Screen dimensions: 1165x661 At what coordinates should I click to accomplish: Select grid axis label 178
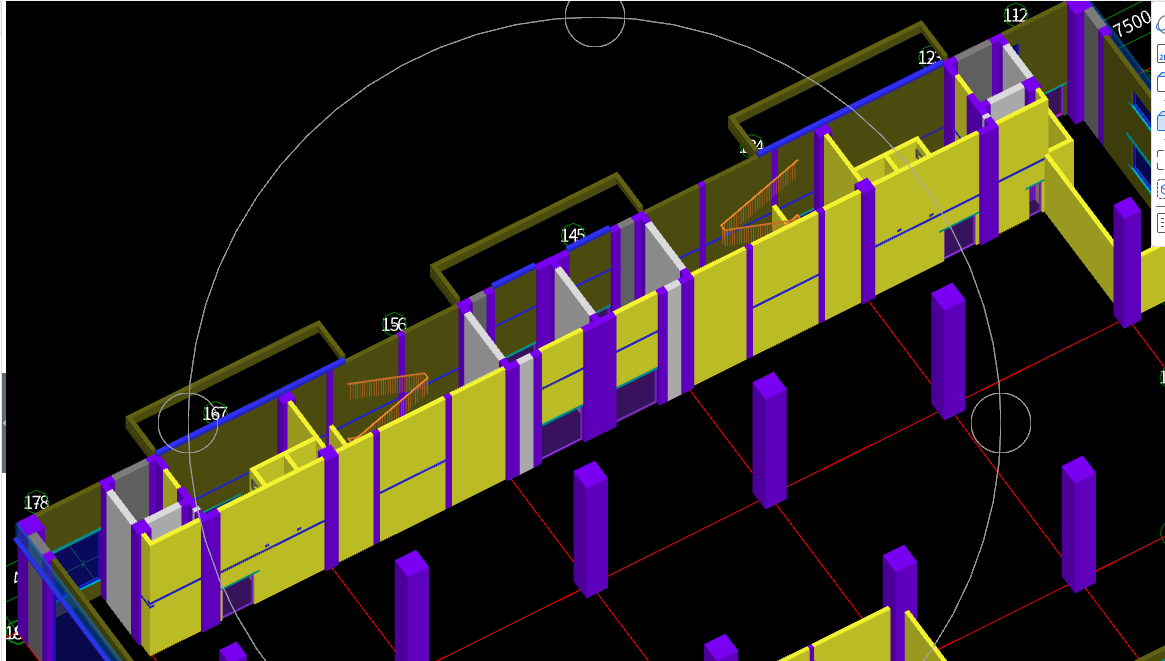point(36,503)
